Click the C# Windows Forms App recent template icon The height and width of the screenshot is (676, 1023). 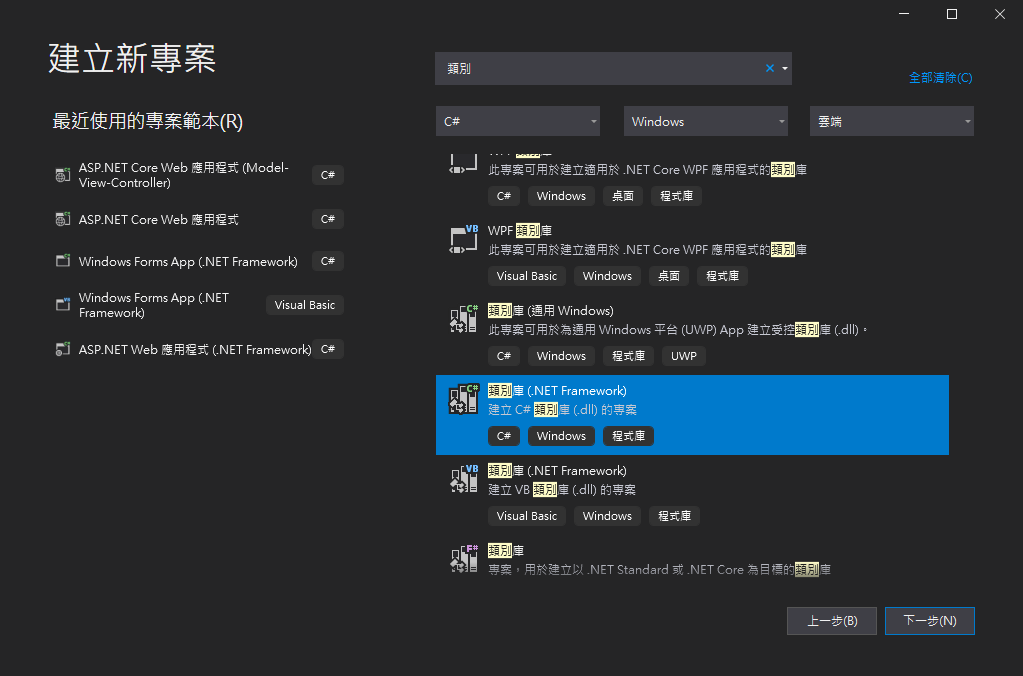coord(63,261)
